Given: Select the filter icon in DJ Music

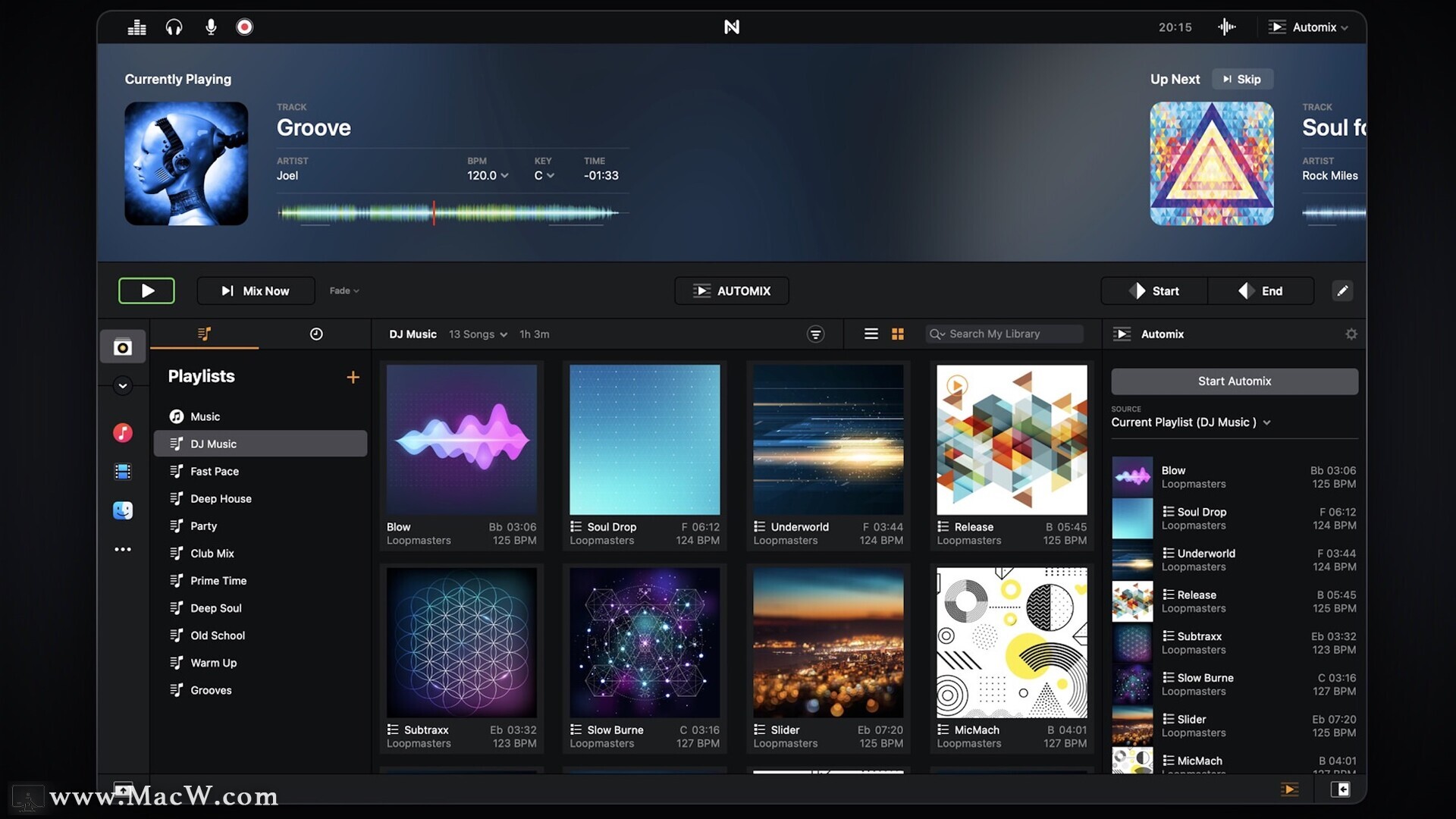Looking at the screenshot, I should pyautogui.click(x=815, y=333).
